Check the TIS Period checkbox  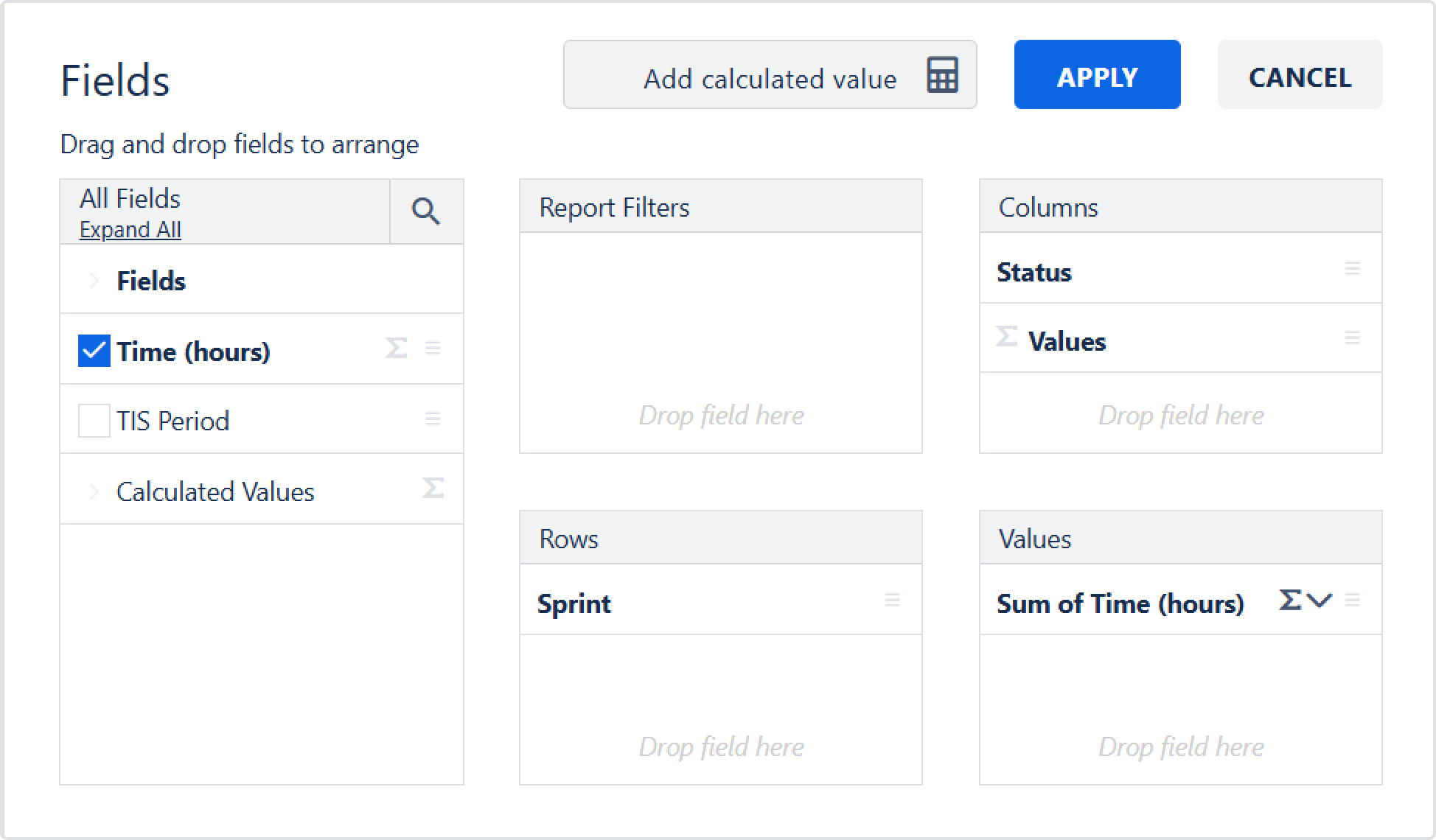tap(94, 421)
